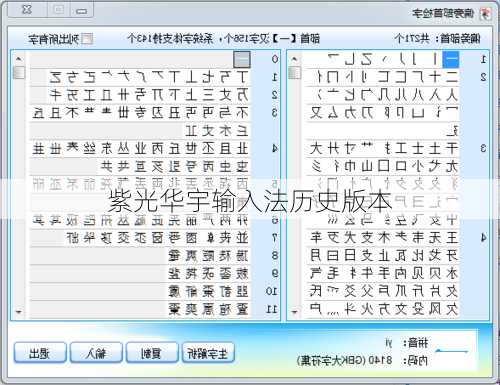The height and width of the screenshot is (385, 500).
Task: Pick the character 万 in the character list
Action: [242, 95]
